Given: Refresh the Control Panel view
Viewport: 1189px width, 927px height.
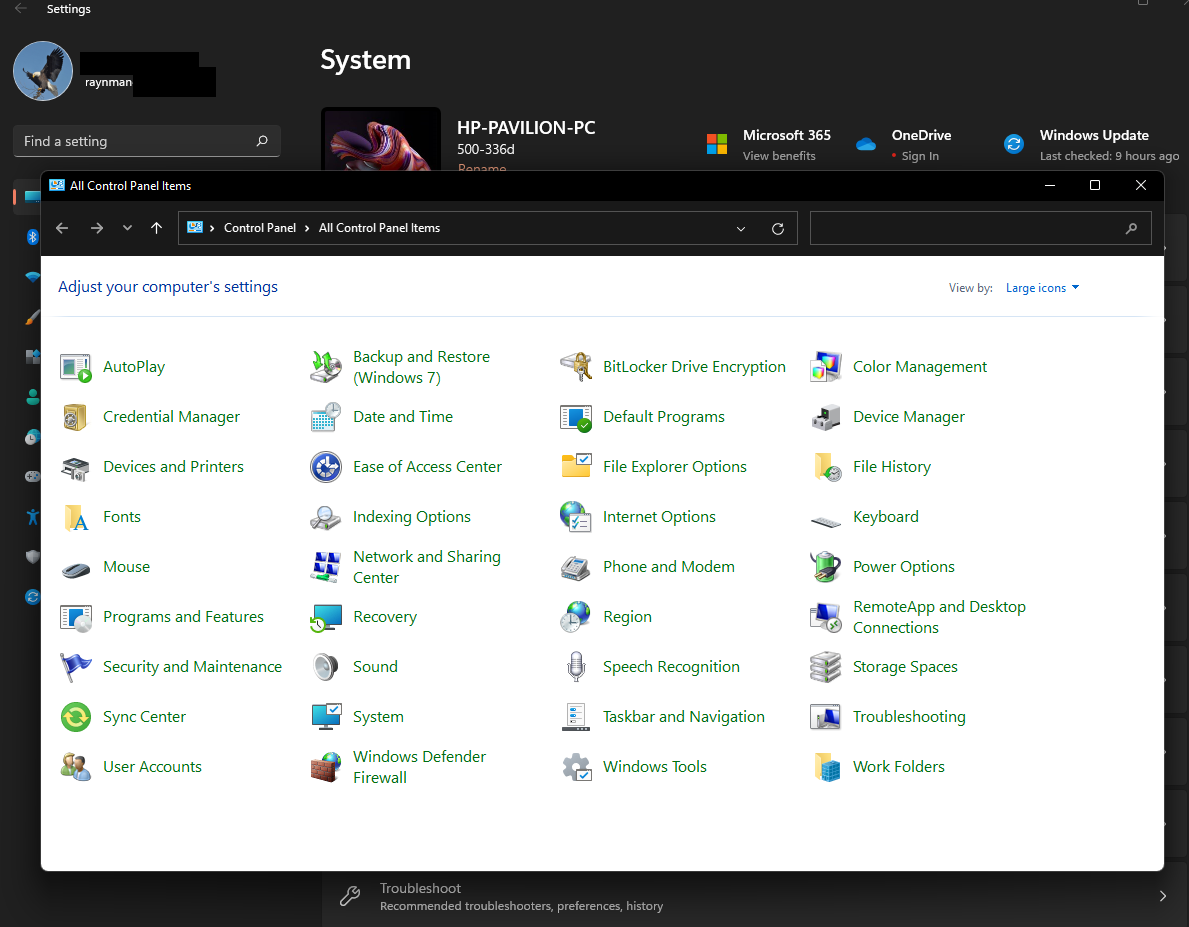Looking at the screenshot, I should 778,228.
